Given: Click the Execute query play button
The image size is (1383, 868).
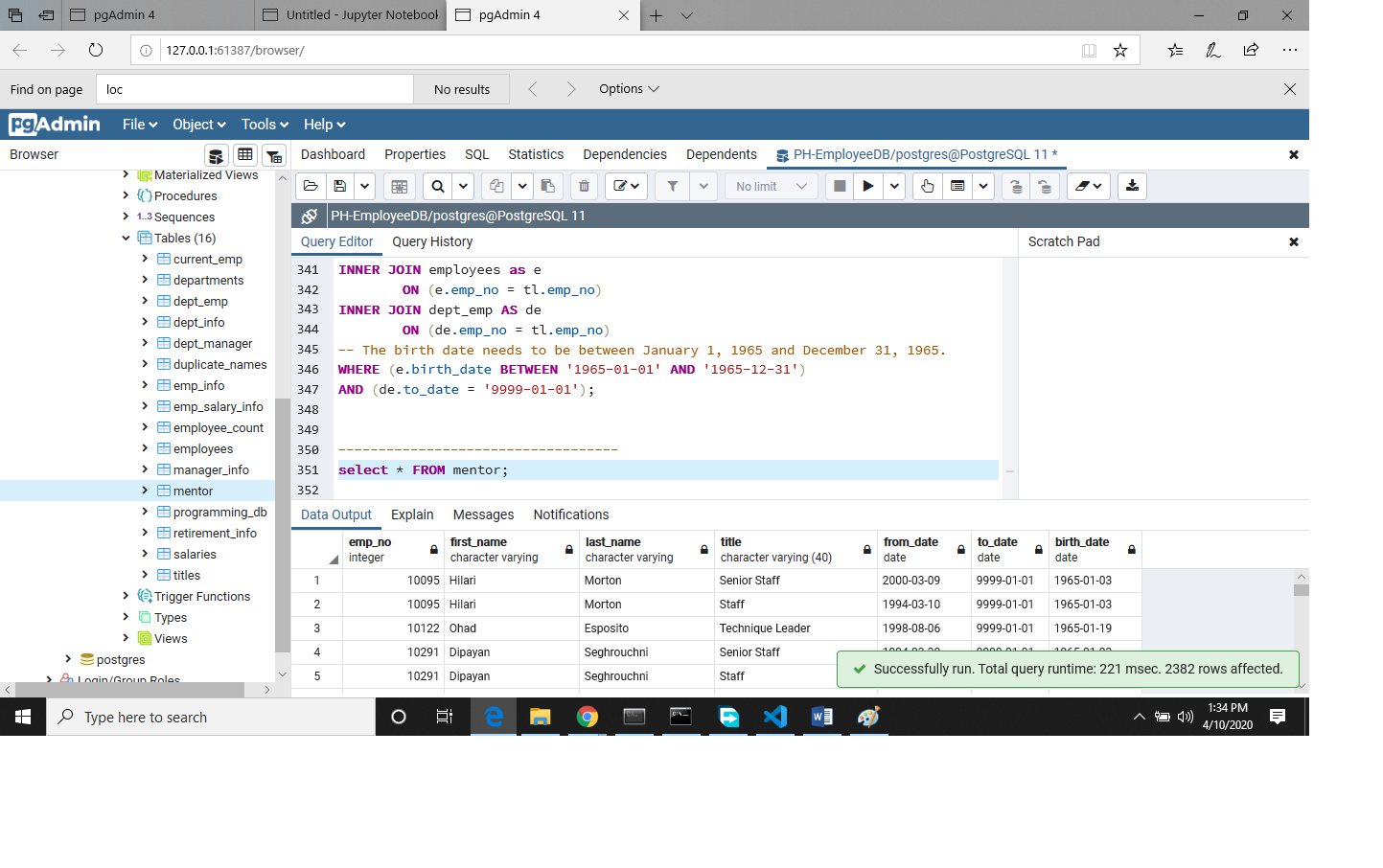Looking at the screenshot, I should click(x=868, y=186).
